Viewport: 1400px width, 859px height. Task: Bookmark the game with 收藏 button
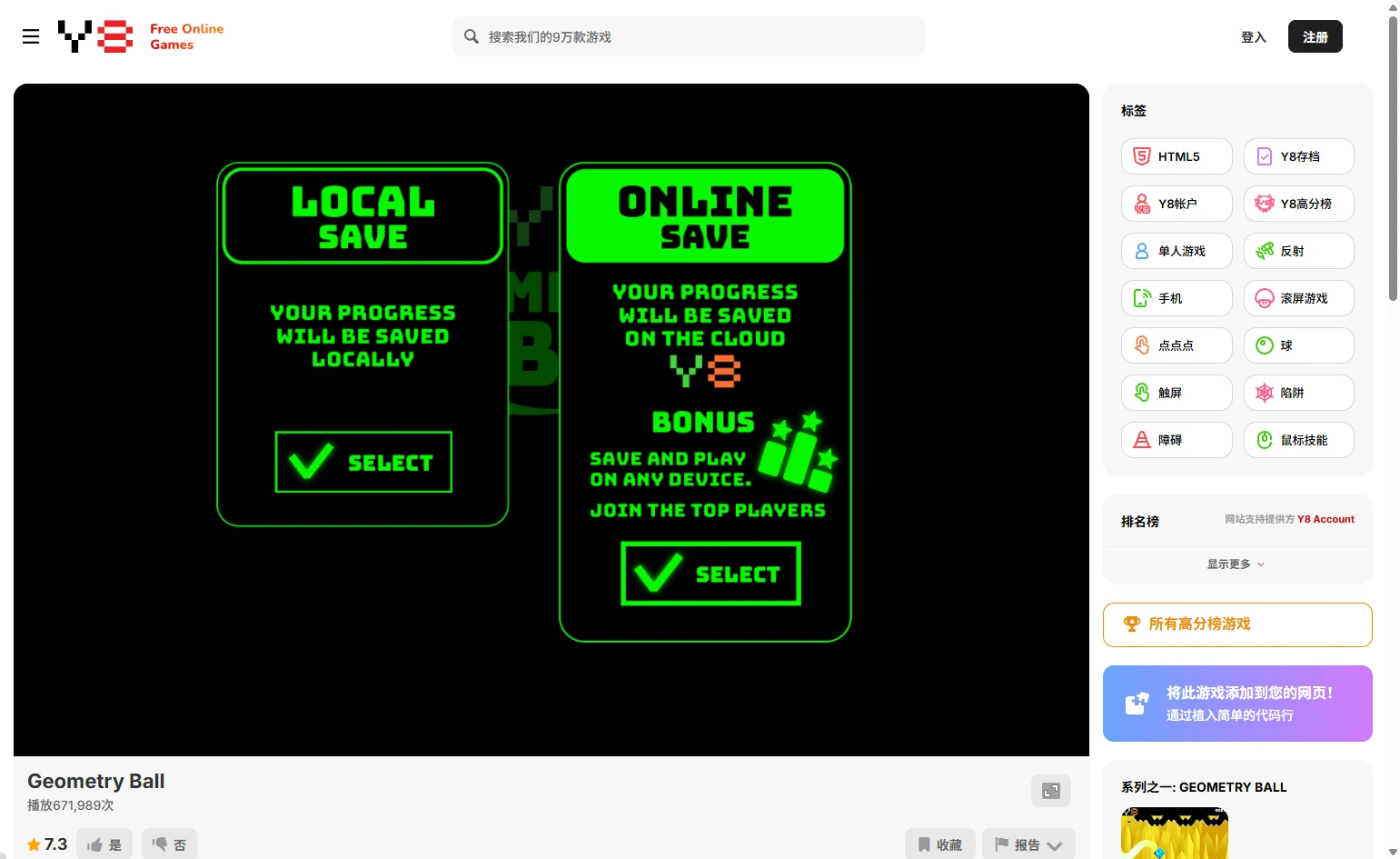coord(939,844)
